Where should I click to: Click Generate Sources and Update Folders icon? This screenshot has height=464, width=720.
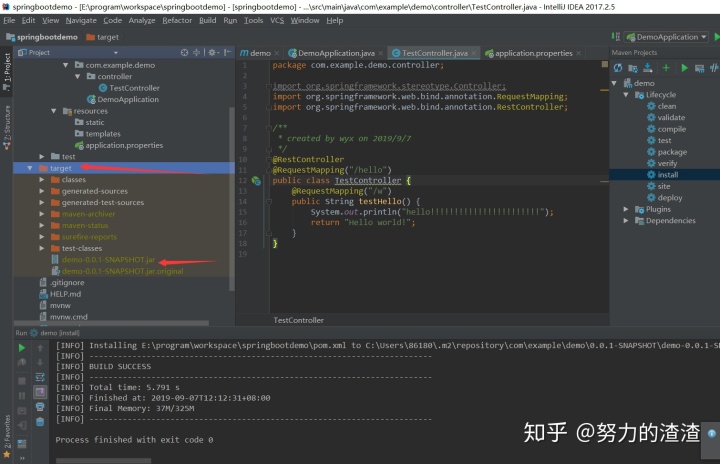tap(633, 68)
